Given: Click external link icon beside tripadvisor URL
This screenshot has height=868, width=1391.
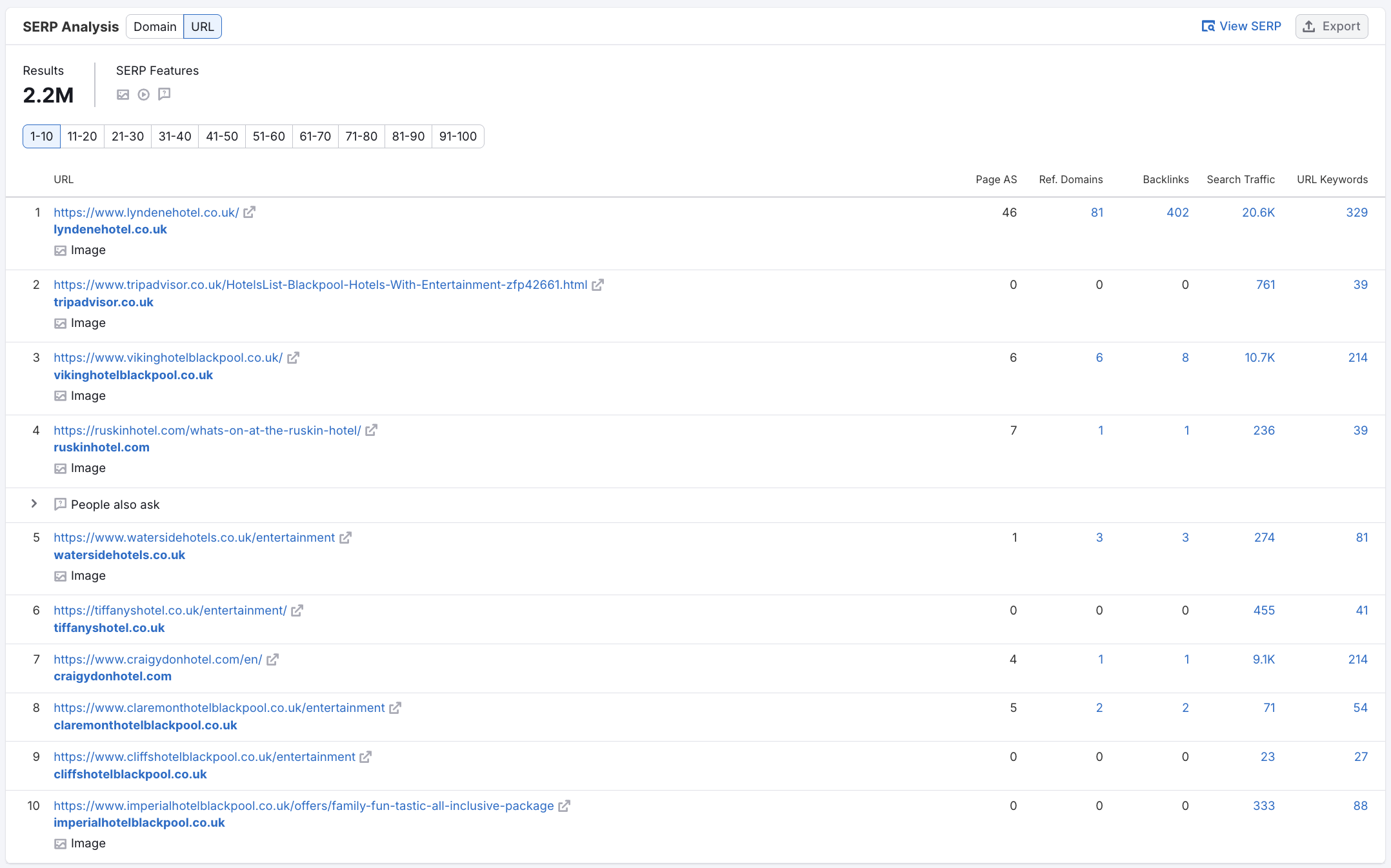Looking at the screenshot, I should tap(598, 285).
